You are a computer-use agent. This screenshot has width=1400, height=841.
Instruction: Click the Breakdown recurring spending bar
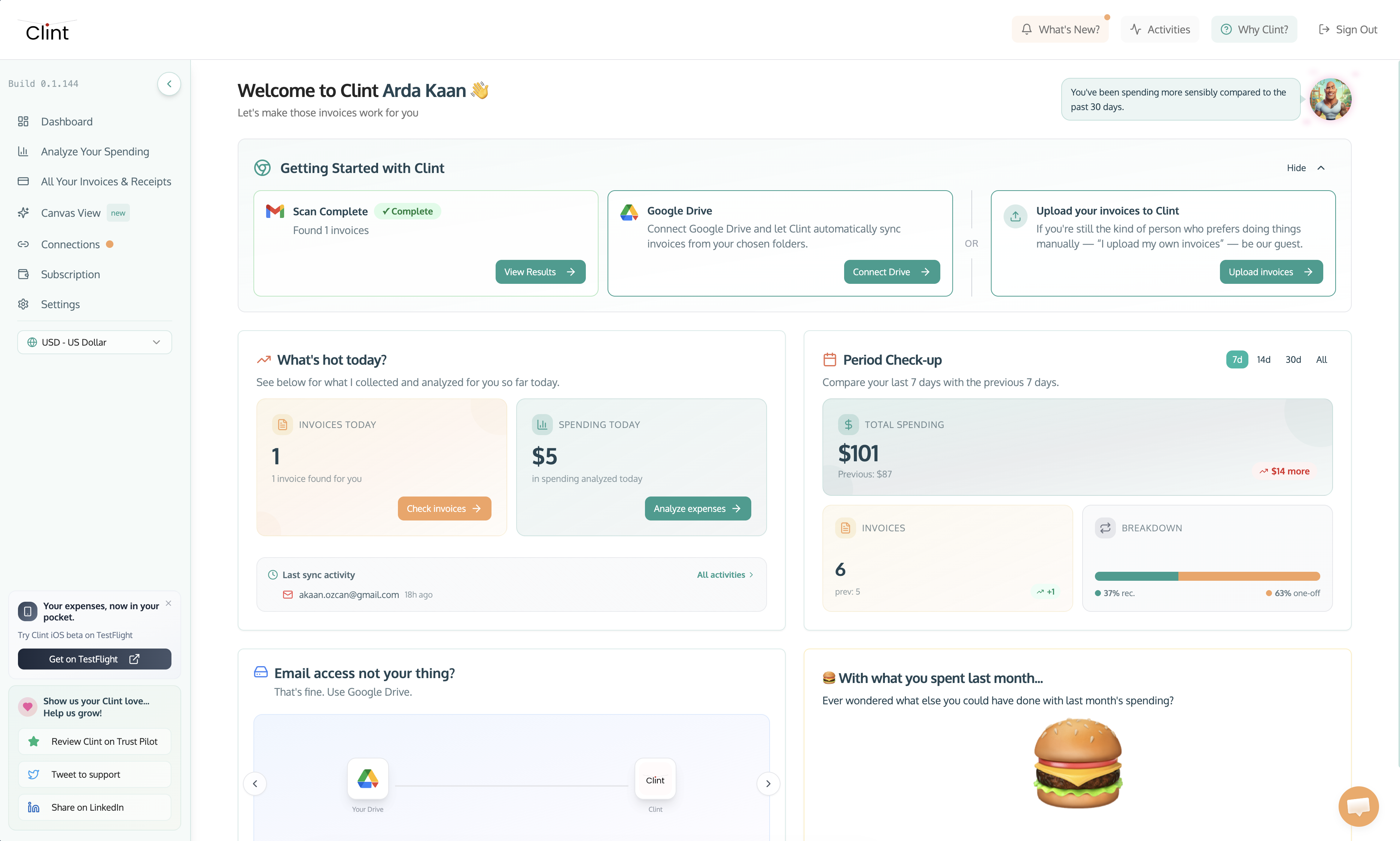pyautogui.click(x=1136, y=576)
